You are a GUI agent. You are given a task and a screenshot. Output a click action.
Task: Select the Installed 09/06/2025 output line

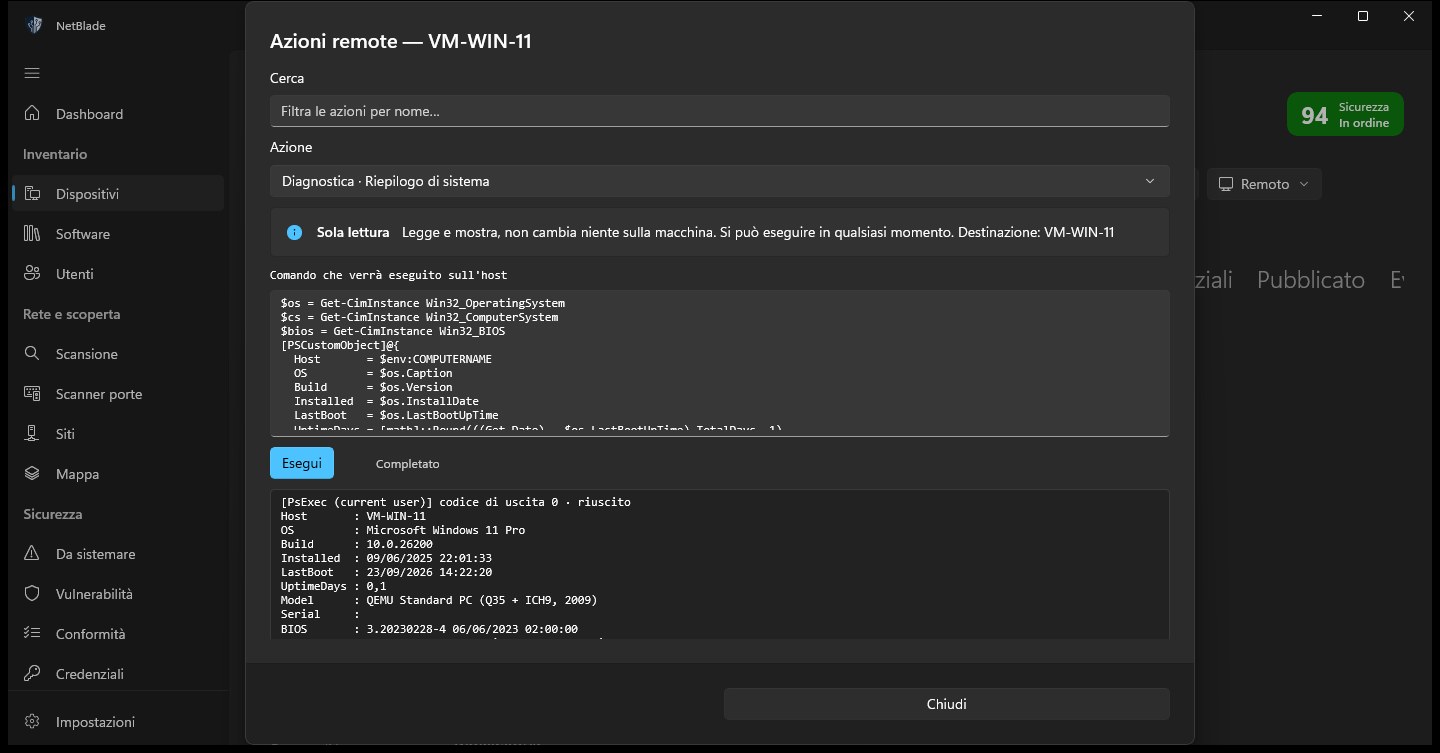[386, 558]
